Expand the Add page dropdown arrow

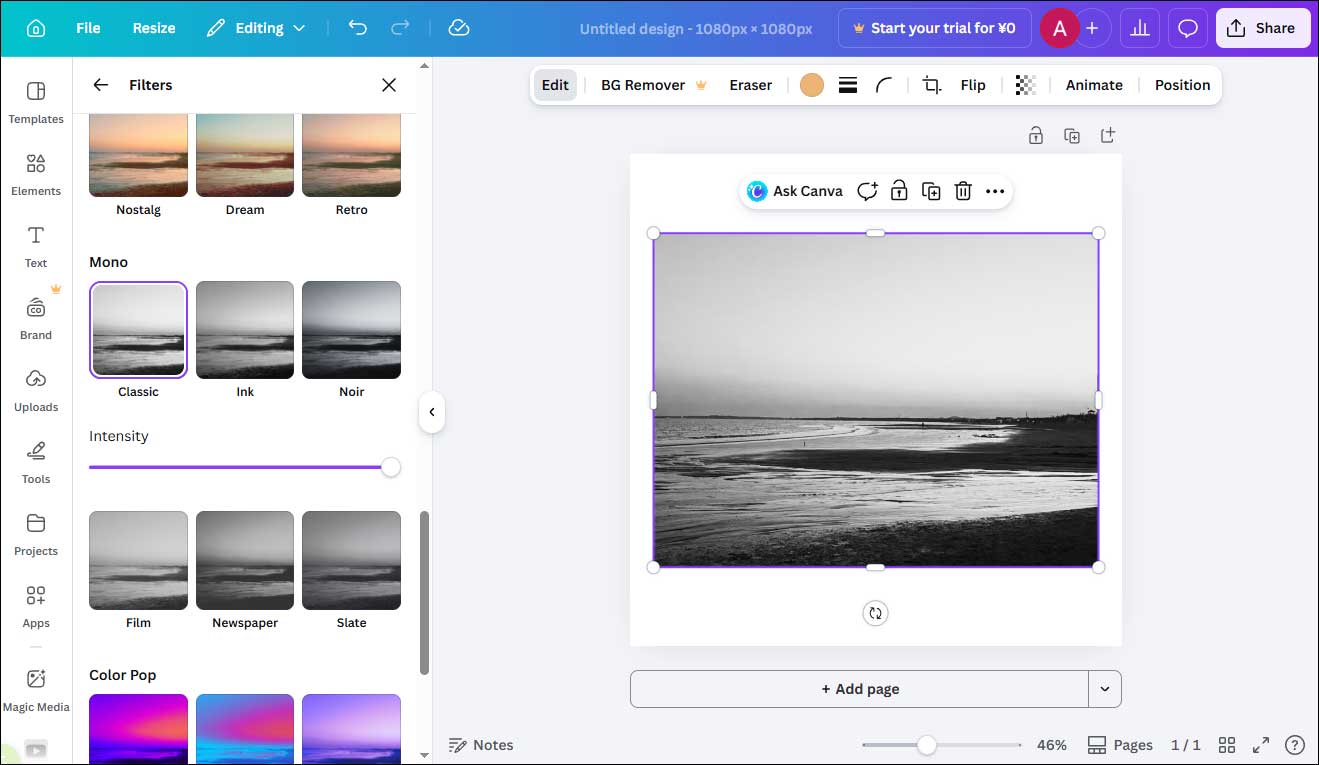click(1104, 688)
